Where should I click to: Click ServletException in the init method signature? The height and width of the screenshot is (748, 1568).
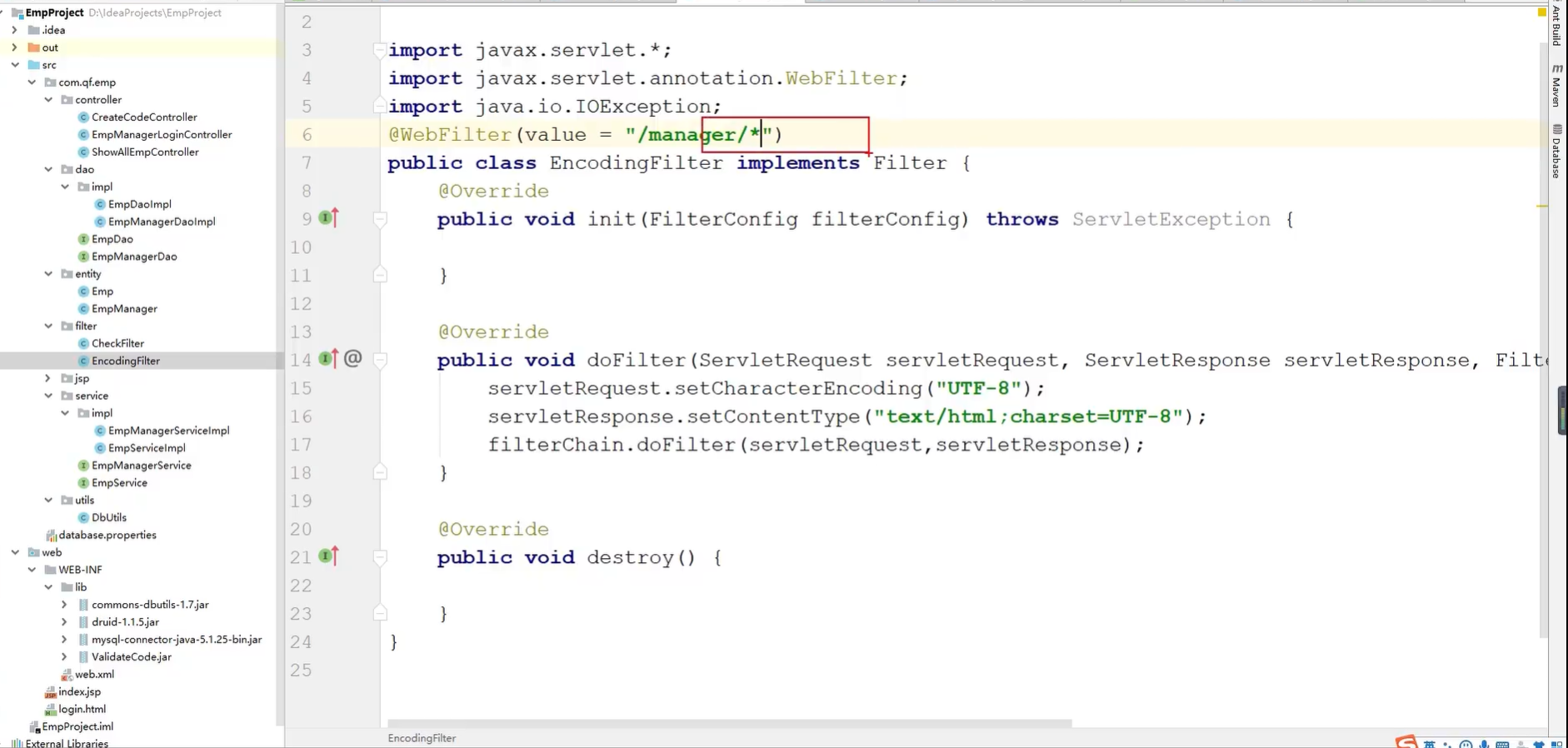click(x=1171, y=219)
